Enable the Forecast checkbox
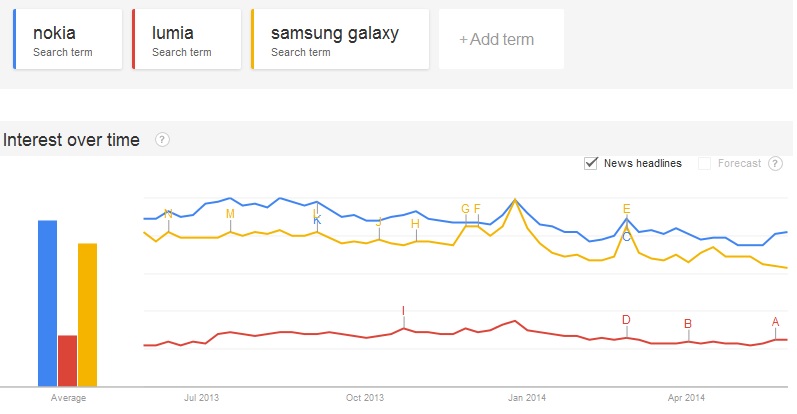The height and width of the screenshot is (414, 797). tap(704, 163)
